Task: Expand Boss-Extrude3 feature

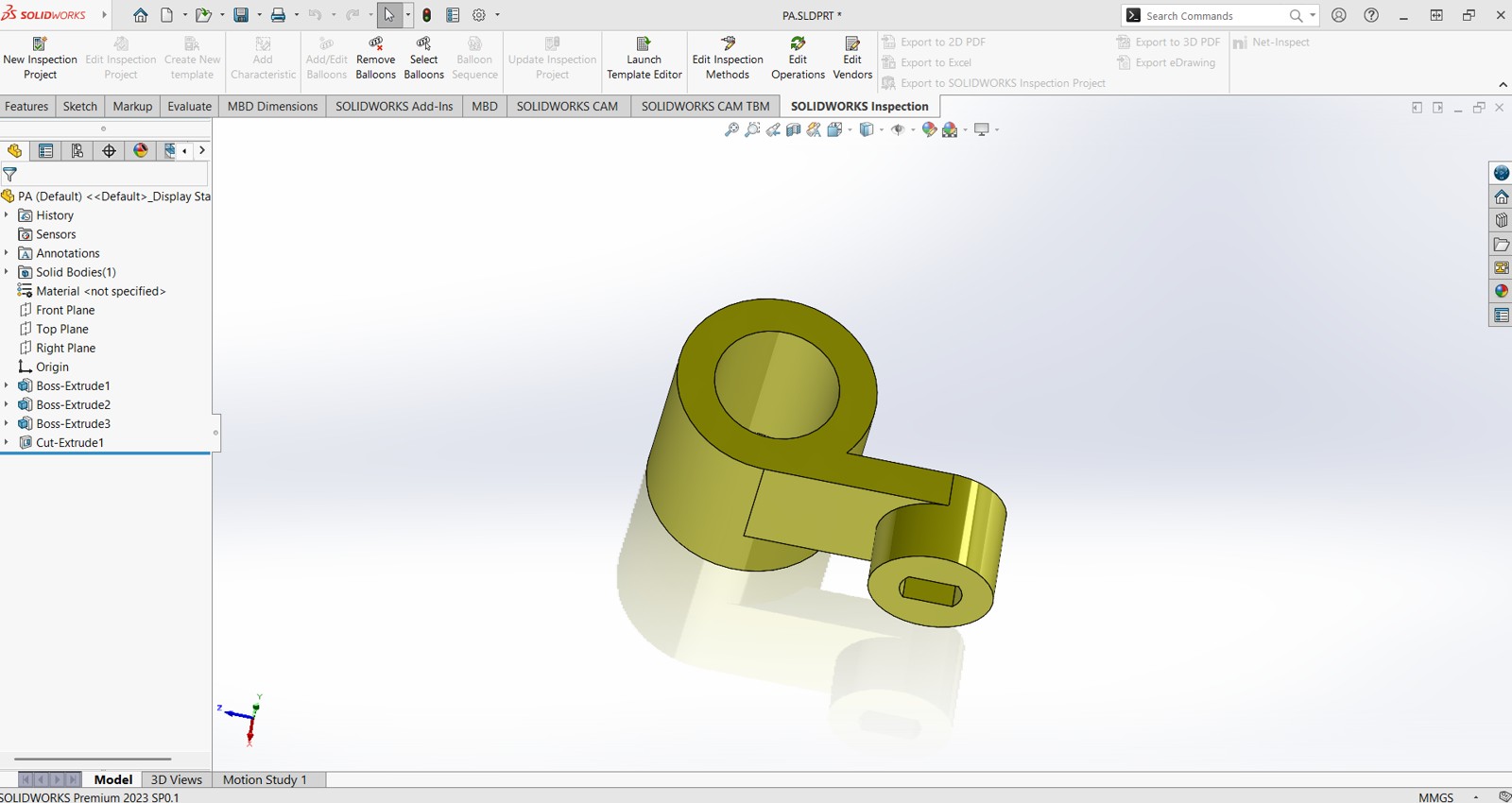Action: (x=7, y=423)
